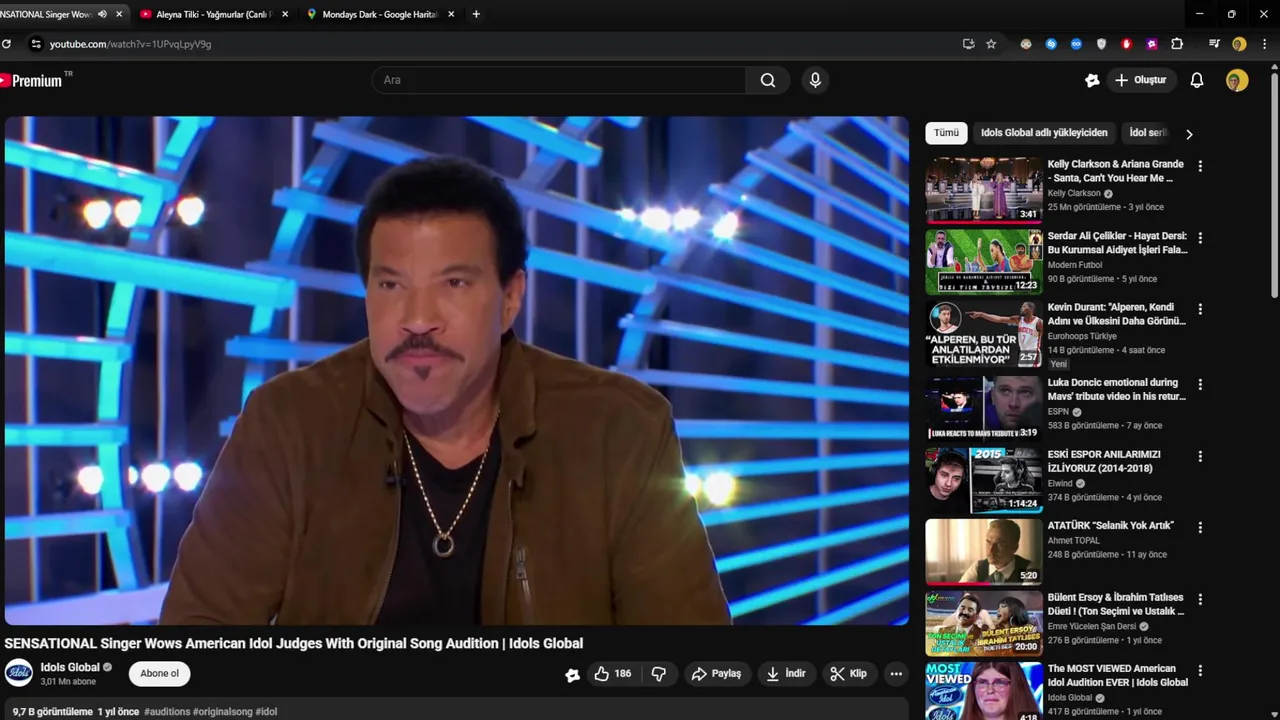Image resolution: width=1280 pixels, height=720 pixels.
Task: Share the video via Paylaş
Action: pyautogui.click(x=716, y=674)
